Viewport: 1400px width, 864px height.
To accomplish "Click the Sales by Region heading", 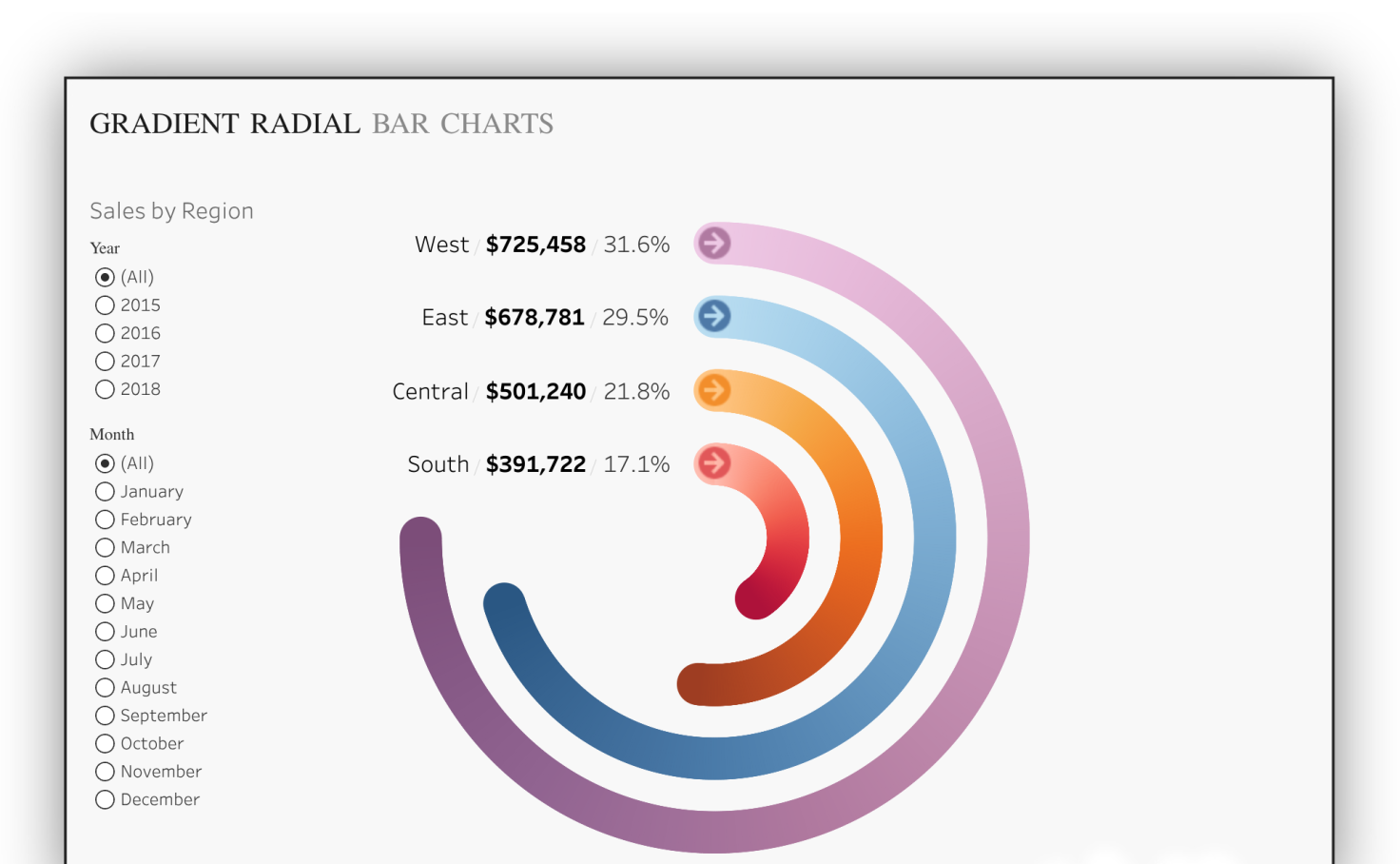I will click(x=171, y=211).
